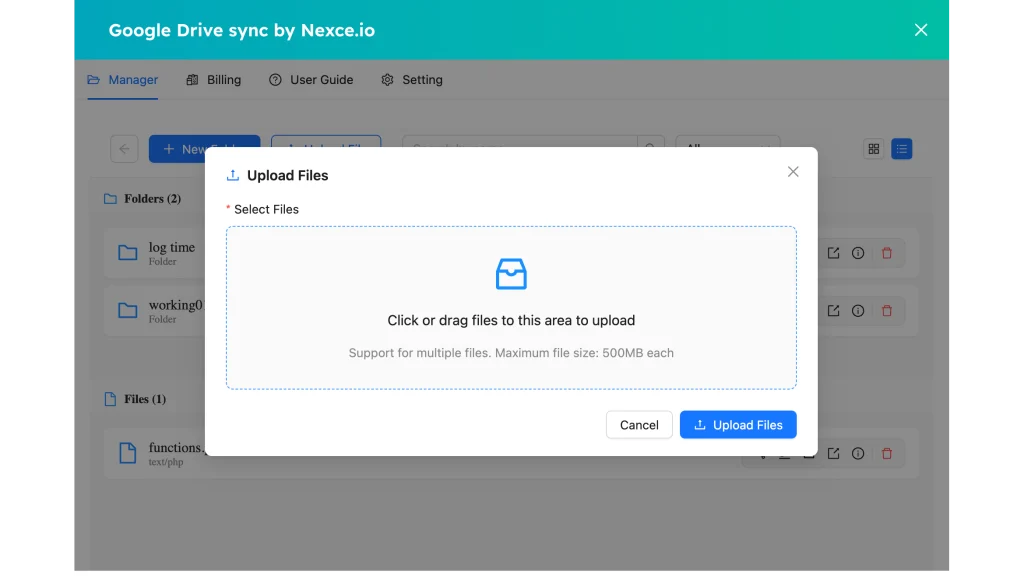Delete the functions php file
This screenshot has height=576, width=1024.
coord(887,454)
